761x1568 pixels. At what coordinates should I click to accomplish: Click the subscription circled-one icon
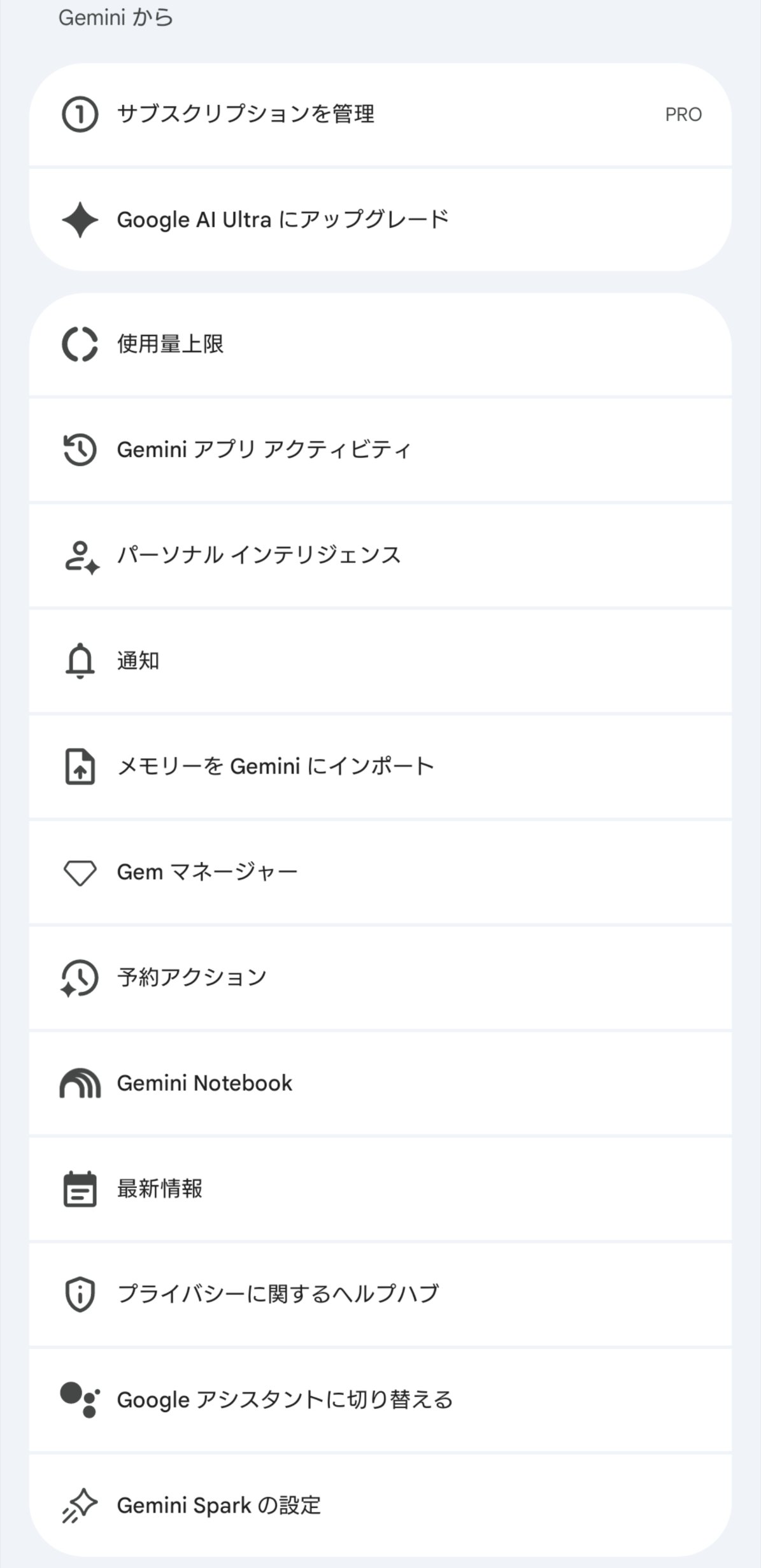tap(80, 115)
